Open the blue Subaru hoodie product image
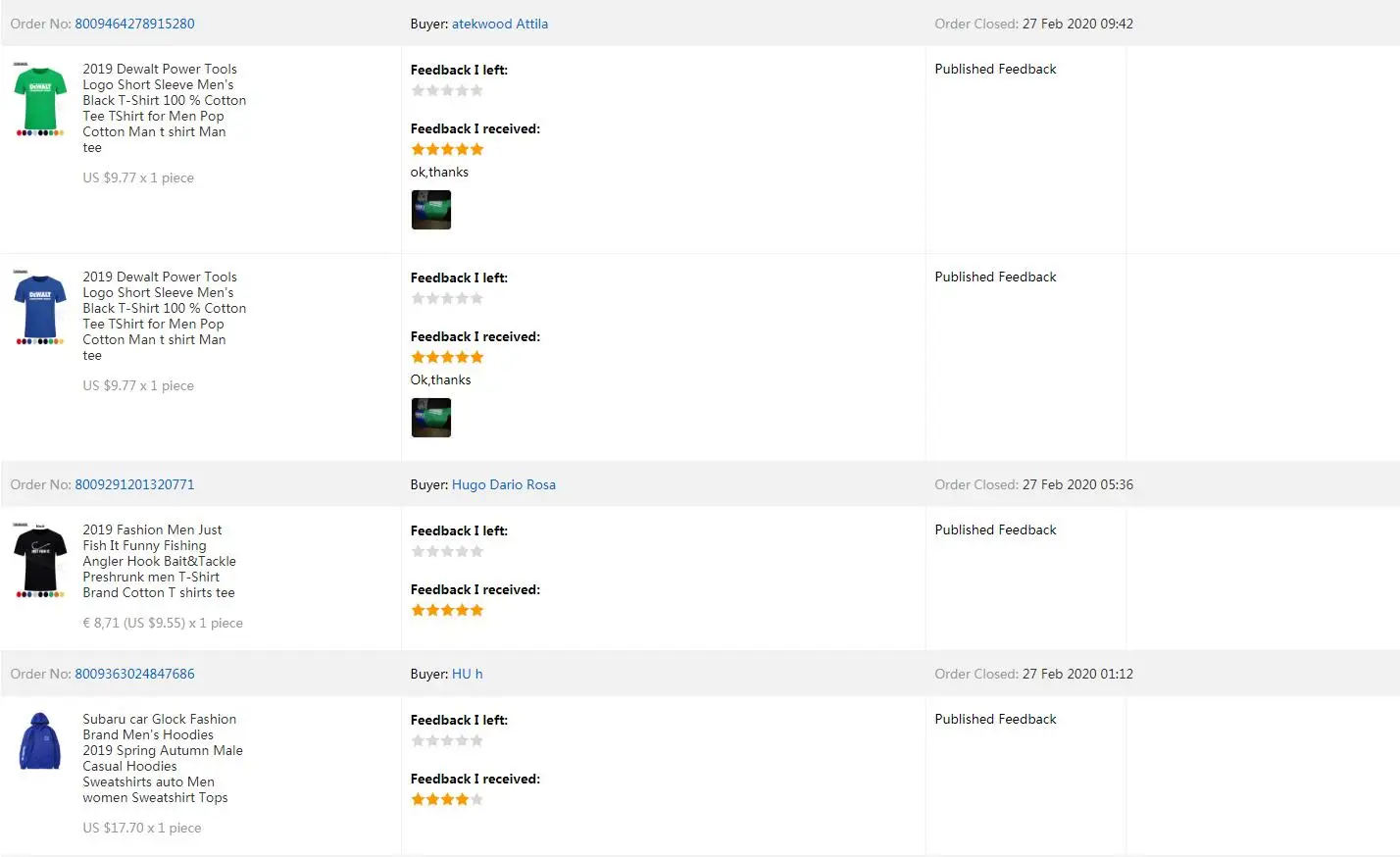The image size is (1400, 857). click(x=40, y=742)
